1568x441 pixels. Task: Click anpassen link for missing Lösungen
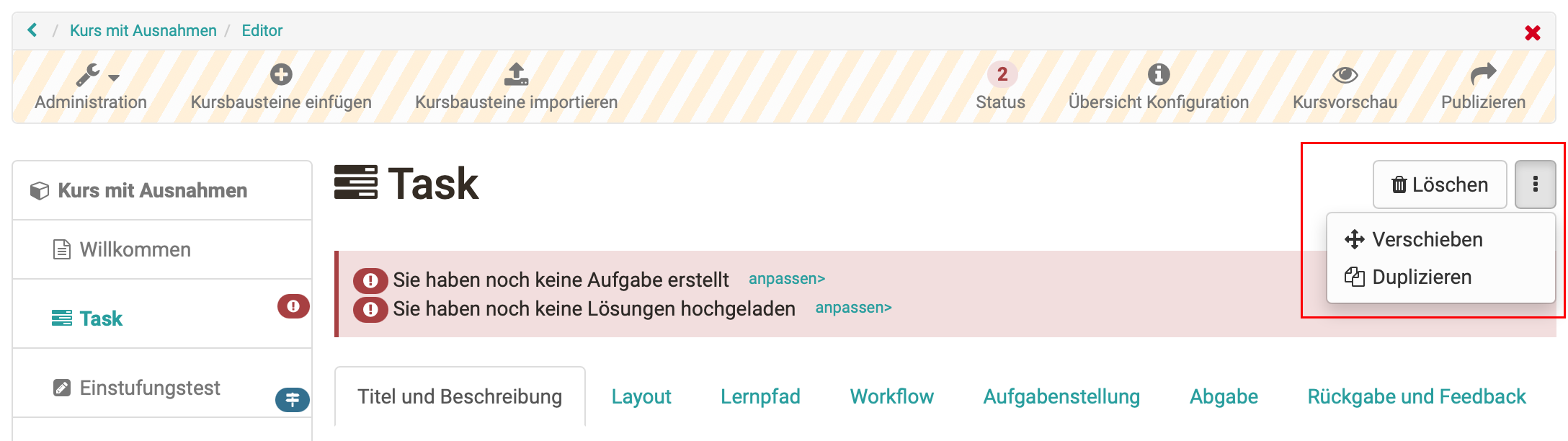pos(853,308)
